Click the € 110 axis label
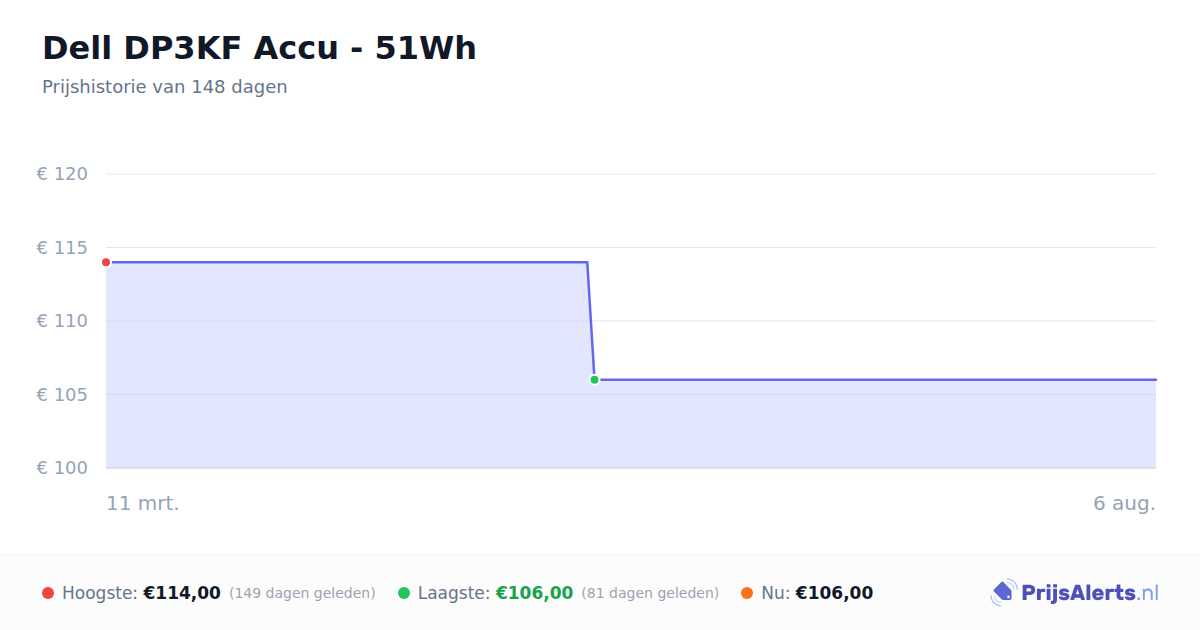This screenshot has width=1200, height=630. pyautogui.click(x=62, y=321)
